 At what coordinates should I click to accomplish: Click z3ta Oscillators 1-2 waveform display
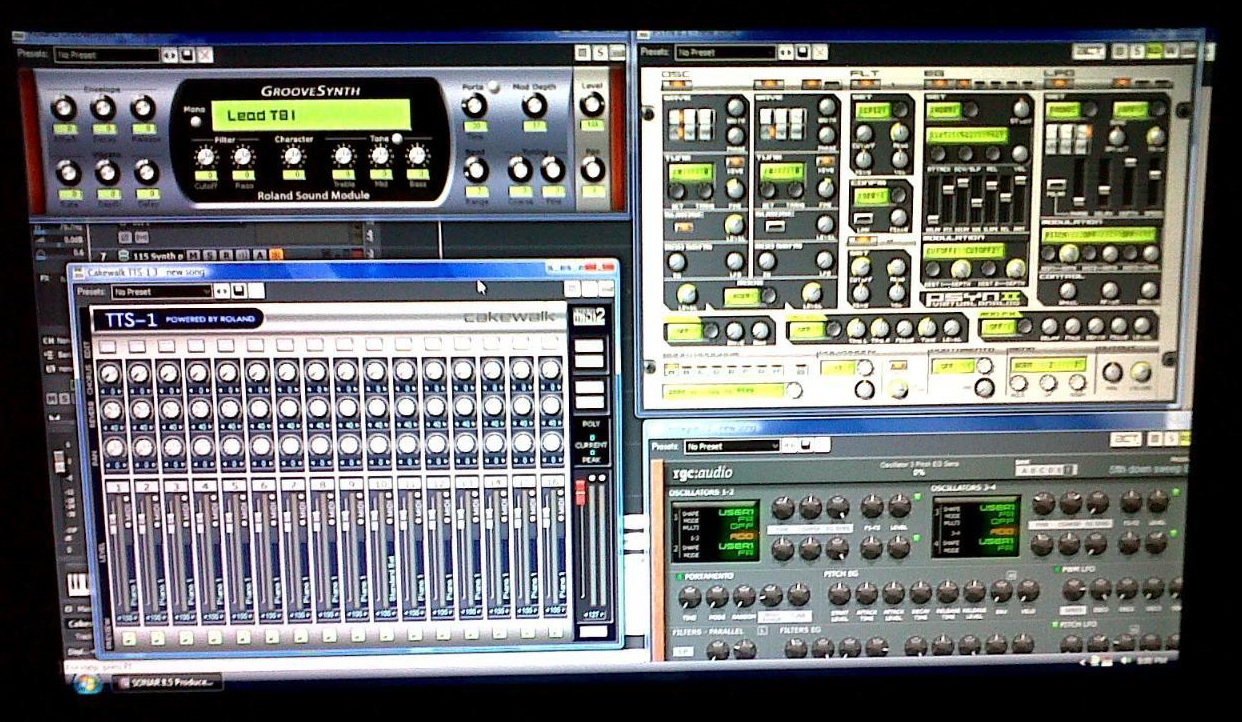pyautogui.click(x=716, y=529)
